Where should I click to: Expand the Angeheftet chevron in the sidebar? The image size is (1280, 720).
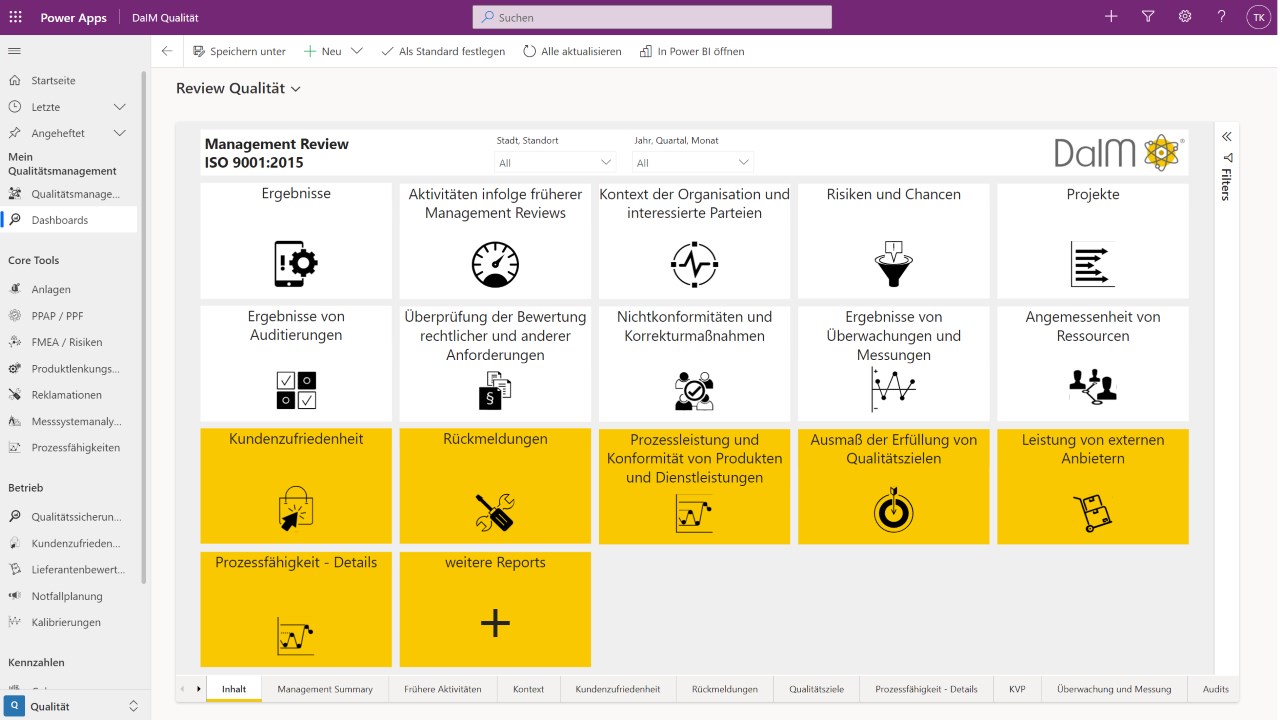pyautogui.click(x=119, y=133)
